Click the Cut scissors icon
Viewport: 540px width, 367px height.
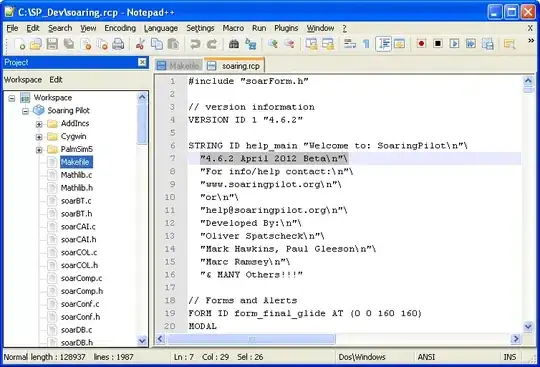point(139,44)
